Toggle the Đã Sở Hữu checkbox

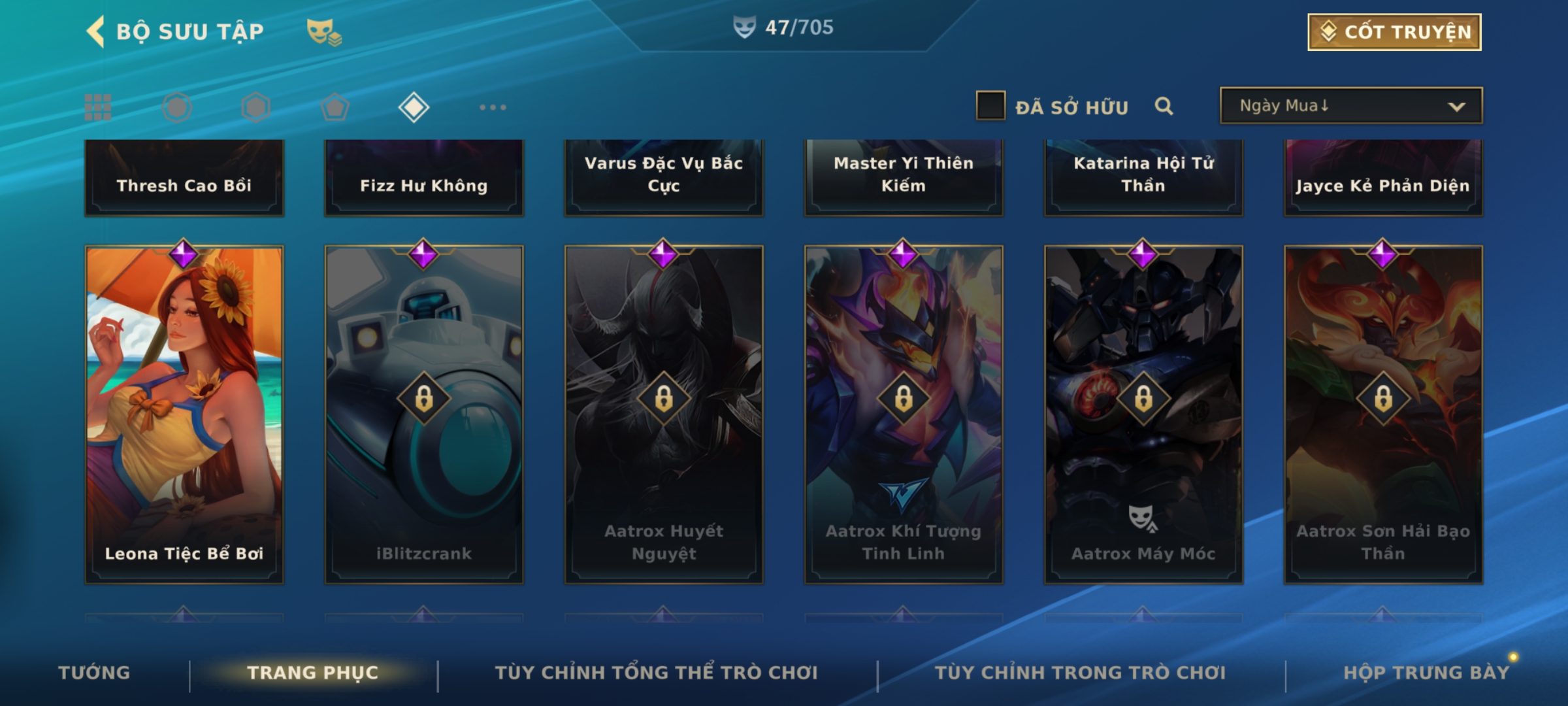coord(990,106)
